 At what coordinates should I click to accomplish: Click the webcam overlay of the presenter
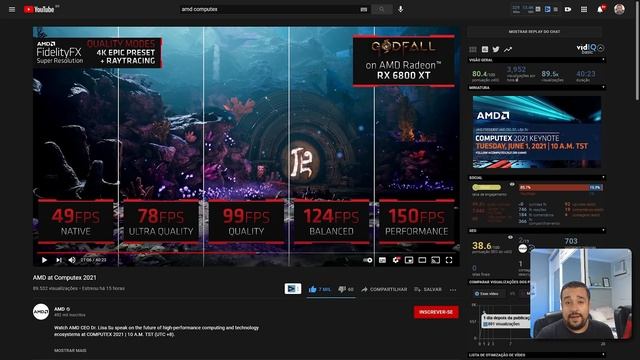click(x=581, y=293)
